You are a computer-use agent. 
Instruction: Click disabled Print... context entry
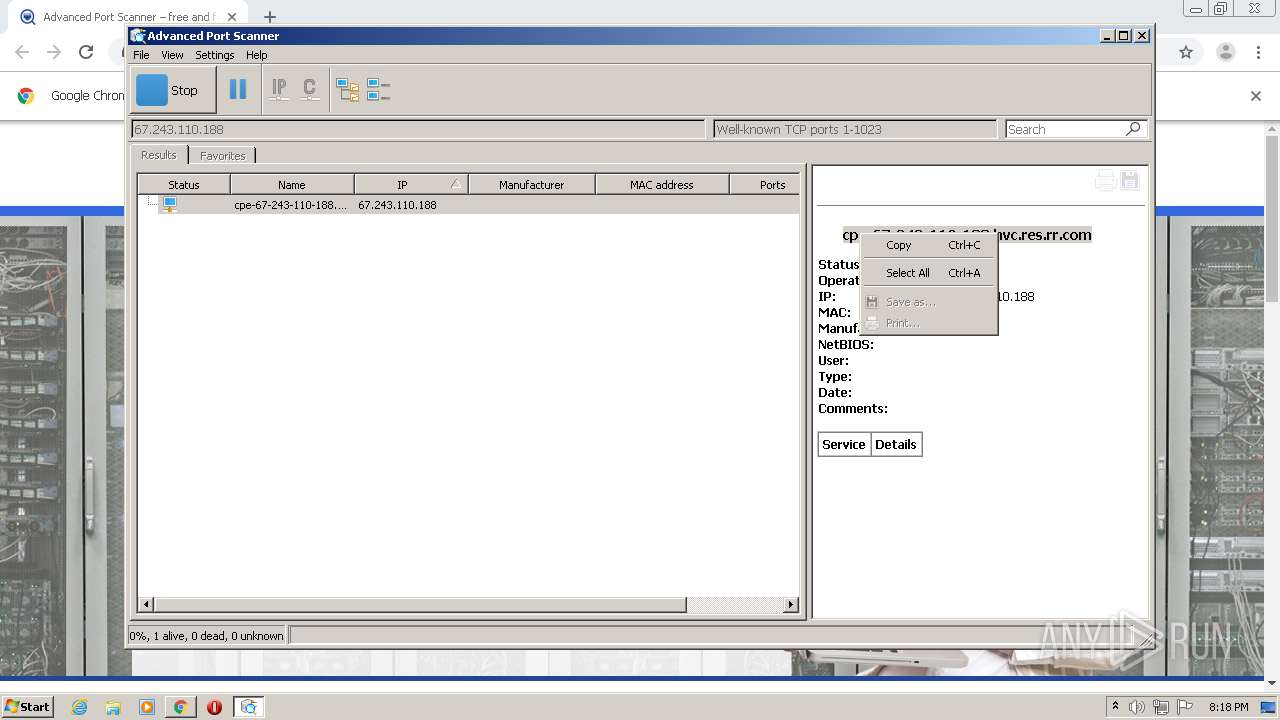pos(929,323)
